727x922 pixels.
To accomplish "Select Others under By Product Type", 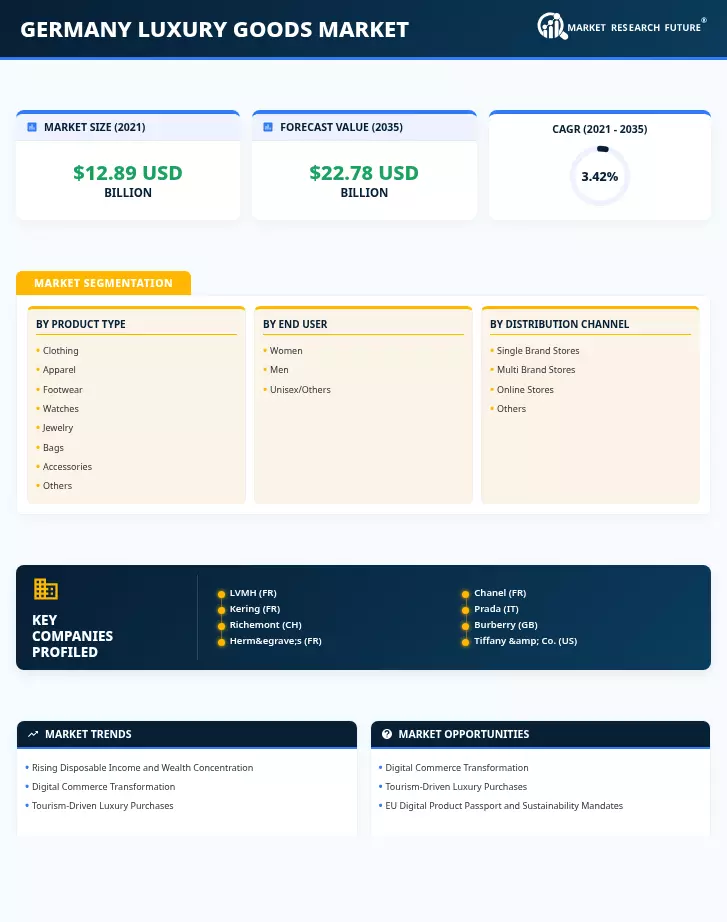I will coord(57,486).
